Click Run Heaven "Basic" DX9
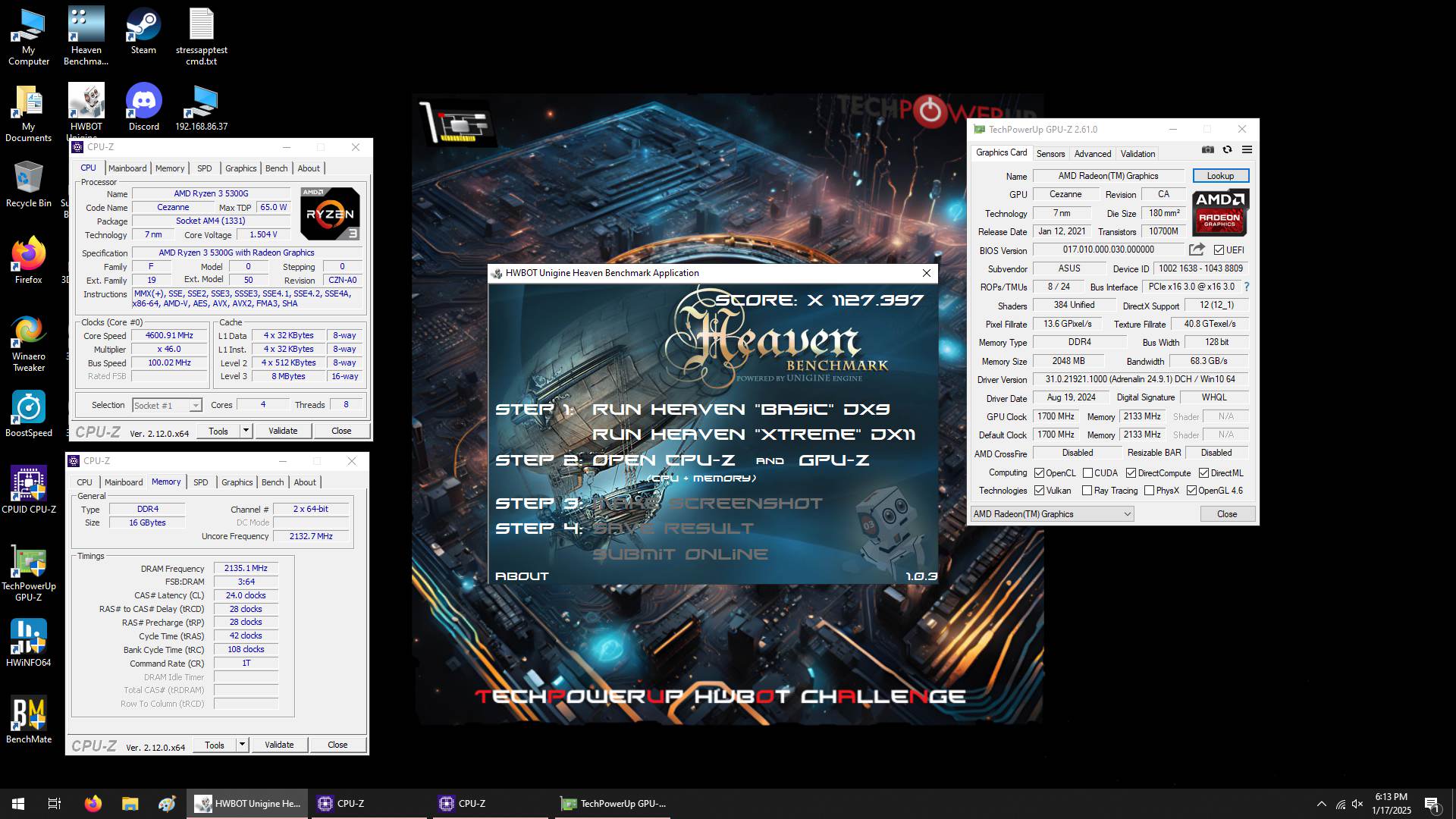1456x819 pixels. (x=740, y=409)
